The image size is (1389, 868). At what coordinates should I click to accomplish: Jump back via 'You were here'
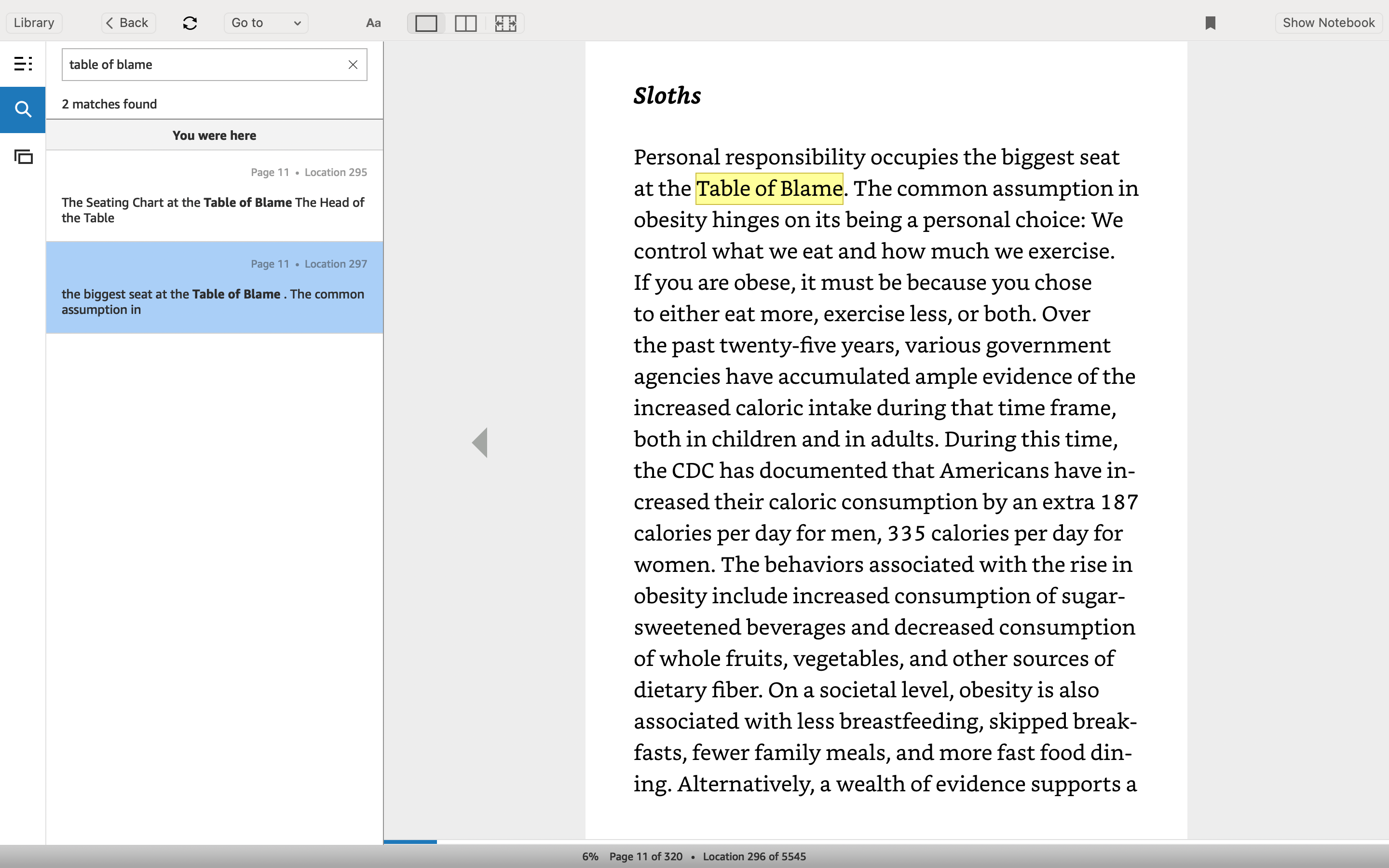click(214, 136)
